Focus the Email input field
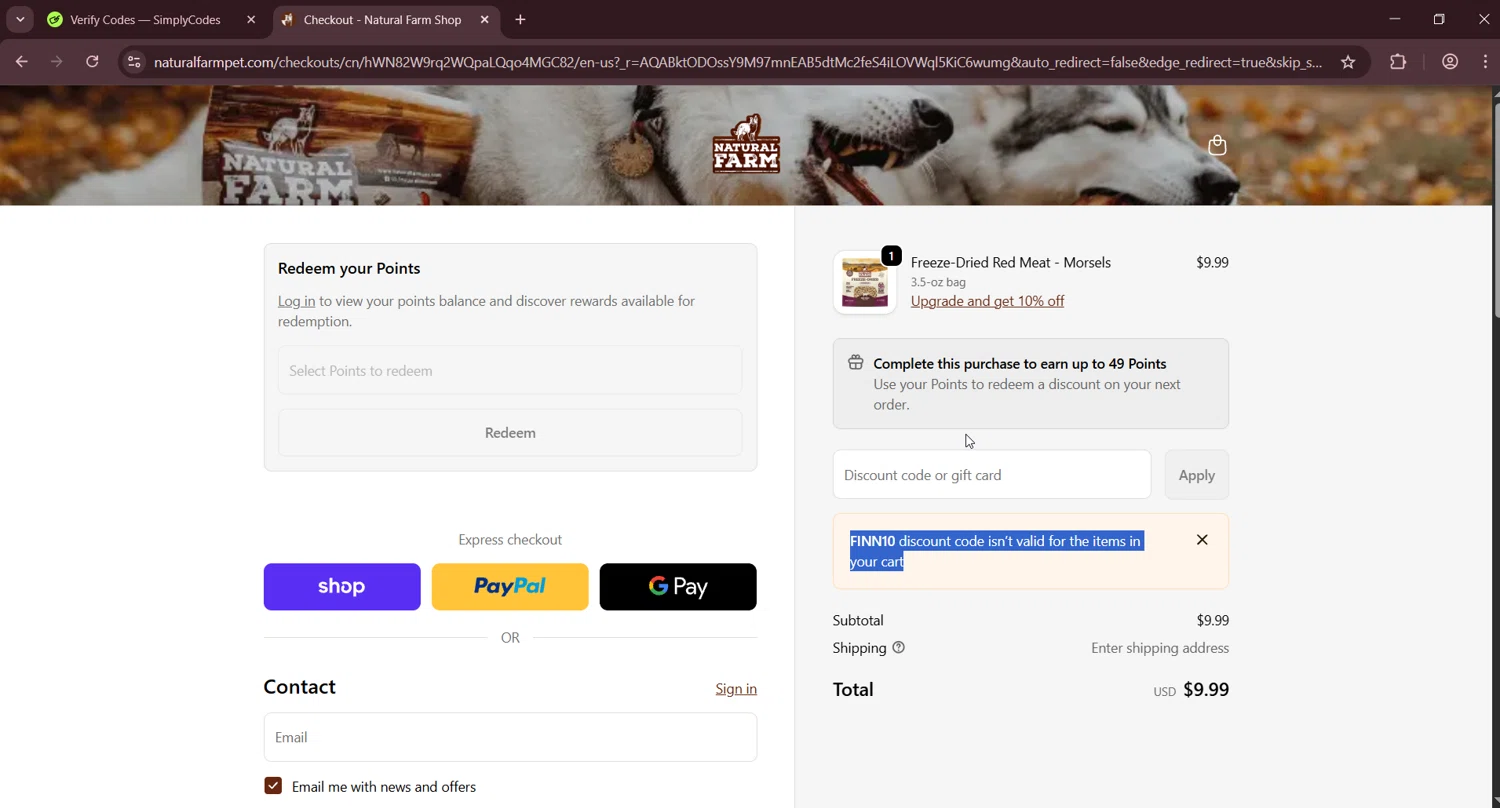Image resolution: width=1500 pixels, height=808 pixels. pyautogui.click(x=510, y=738)
